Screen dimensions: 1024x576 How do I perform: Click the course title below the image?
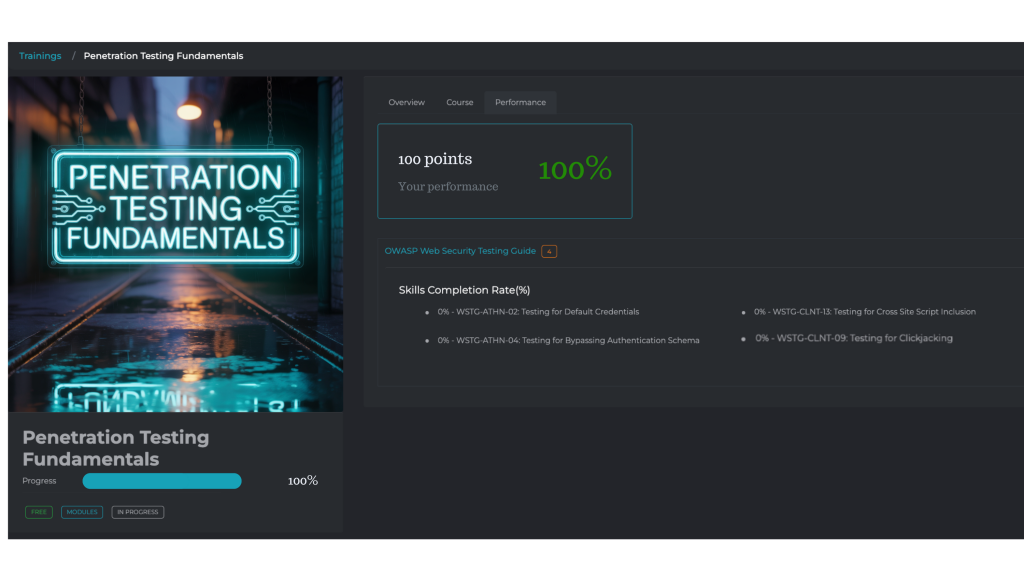point(116,448)
